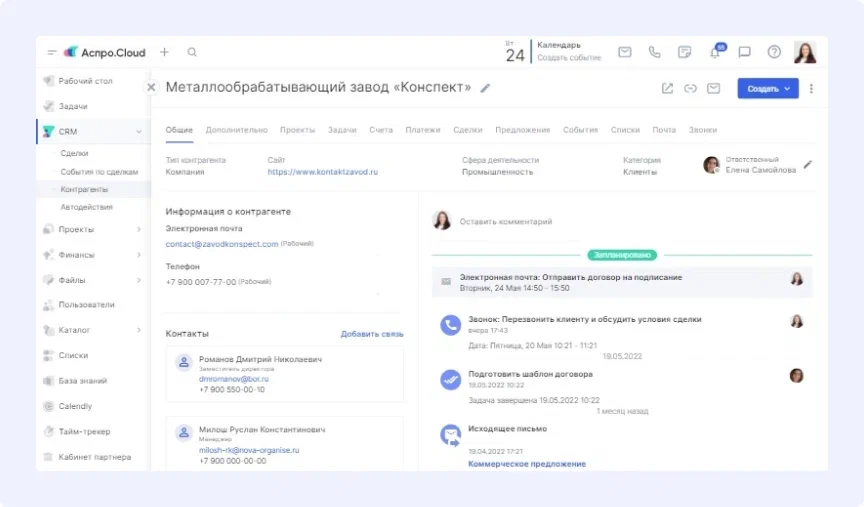
Task: Open the help question mark icon
Action: tap(774, 52)
